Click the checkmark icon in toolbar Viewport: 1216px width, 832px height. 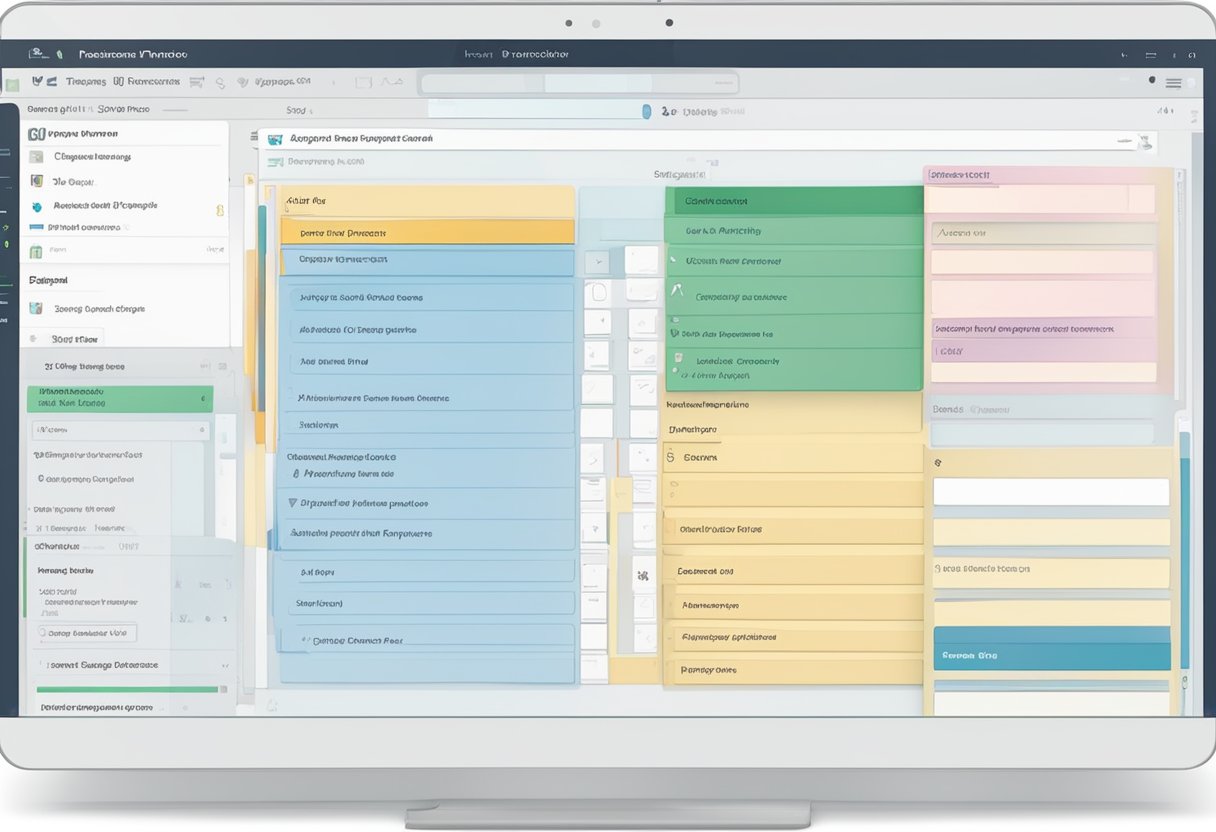37,82
